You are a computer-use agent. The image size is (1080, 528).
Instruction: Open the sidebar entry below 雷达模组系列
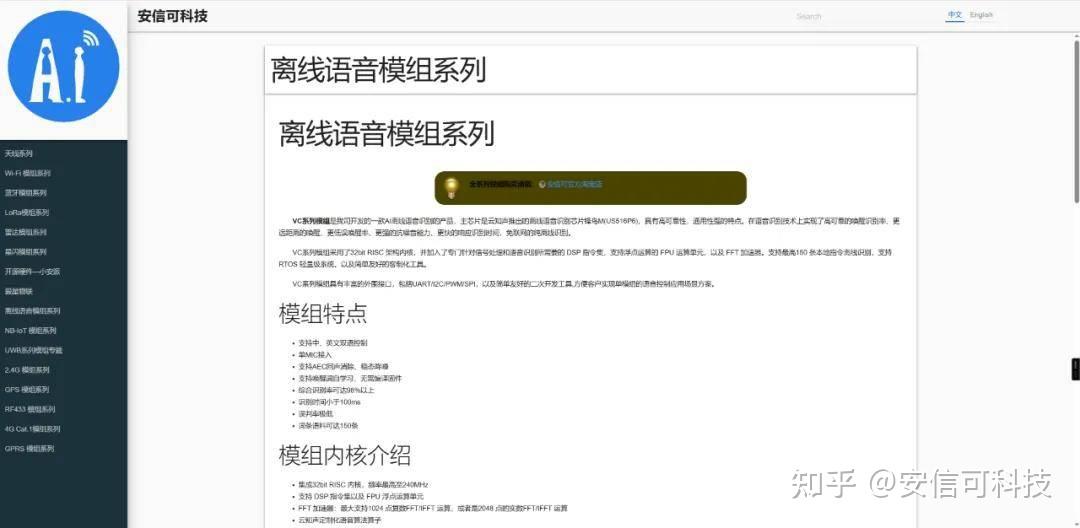click(25, 252)
